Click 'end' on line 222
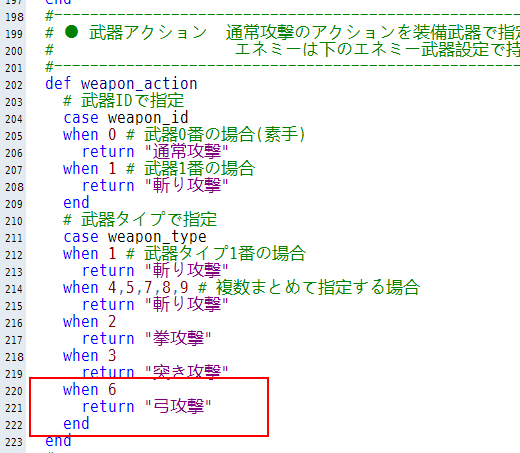This screenshot has width=520, height=453. pos(76,424)
